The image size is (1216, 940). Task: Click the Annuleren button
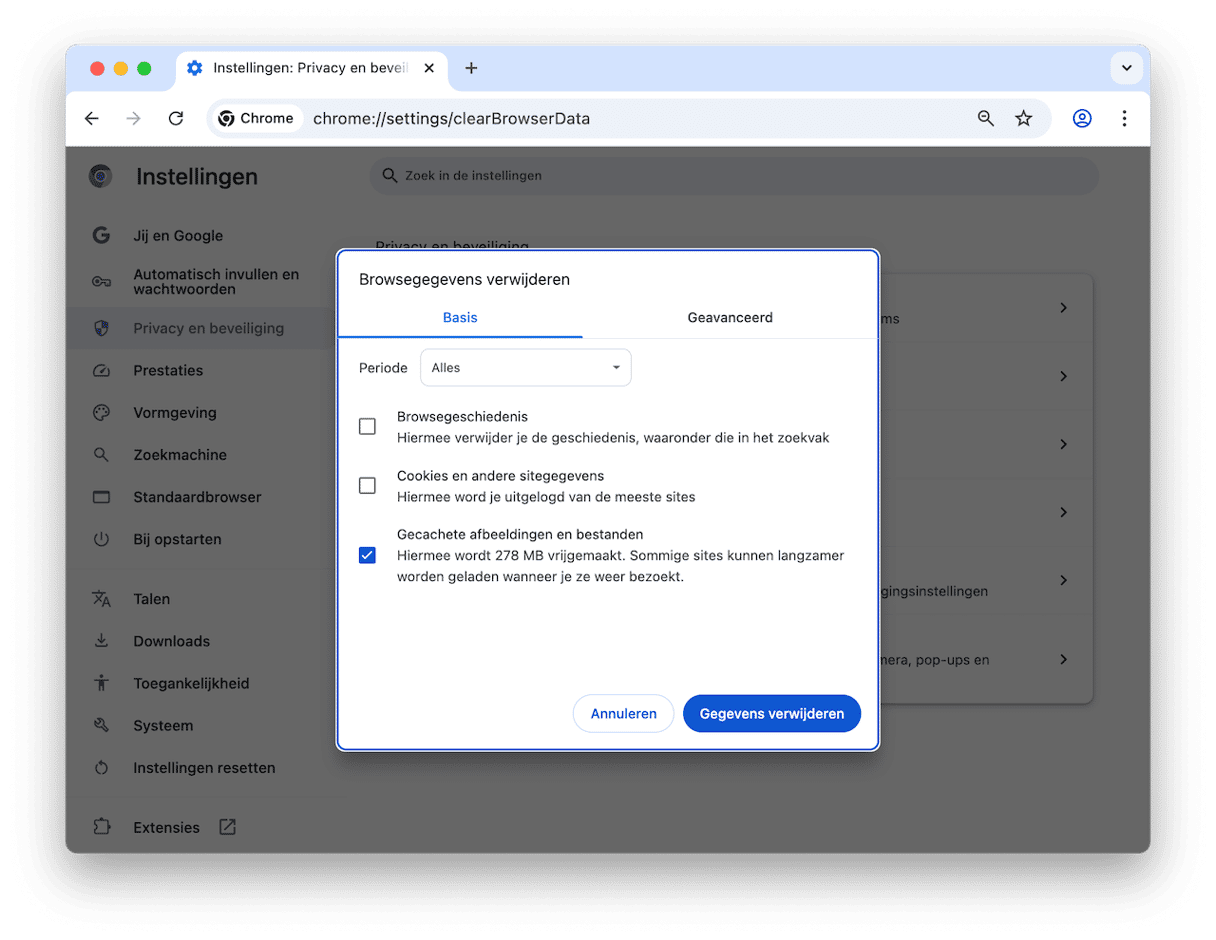[x=623, y=714]
